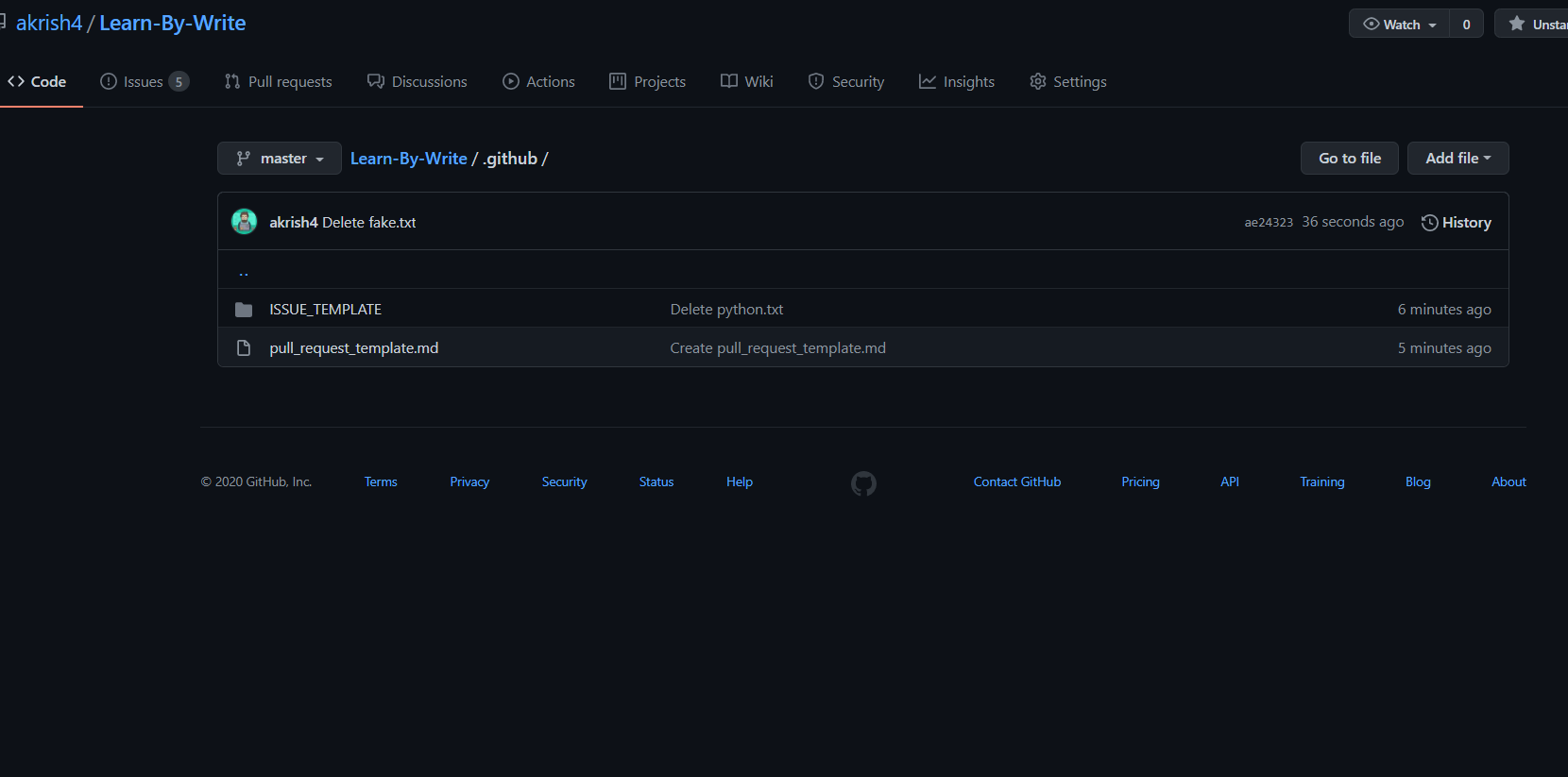Click '6 minutes ago' timestamp
This screenshot has width=1568, height=777.
coord(1444,309)
